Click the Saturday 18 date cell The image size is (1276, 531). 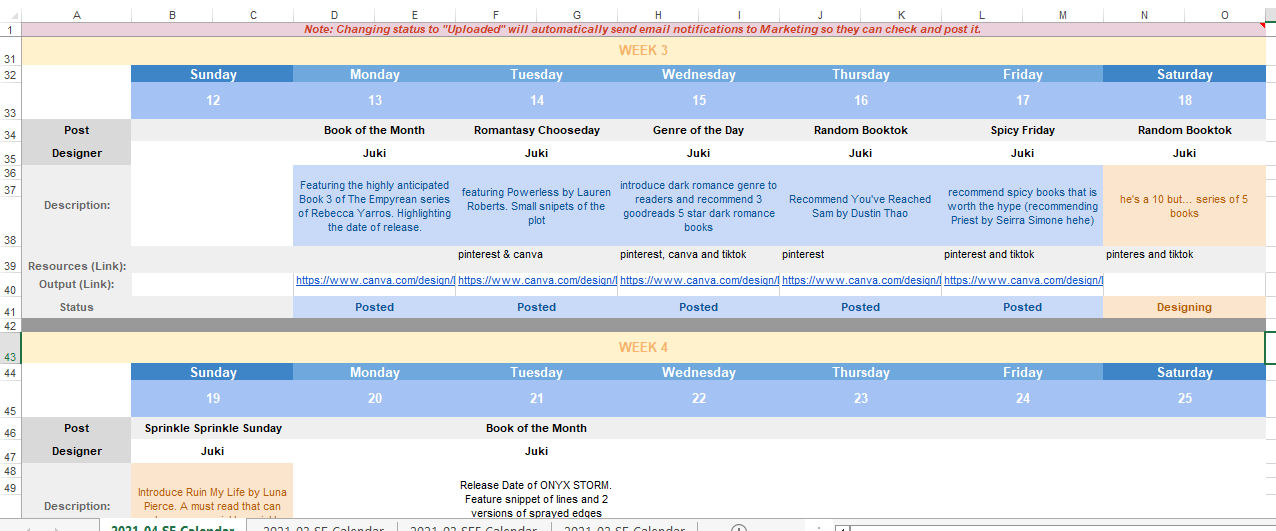(x=1185, y=100)
